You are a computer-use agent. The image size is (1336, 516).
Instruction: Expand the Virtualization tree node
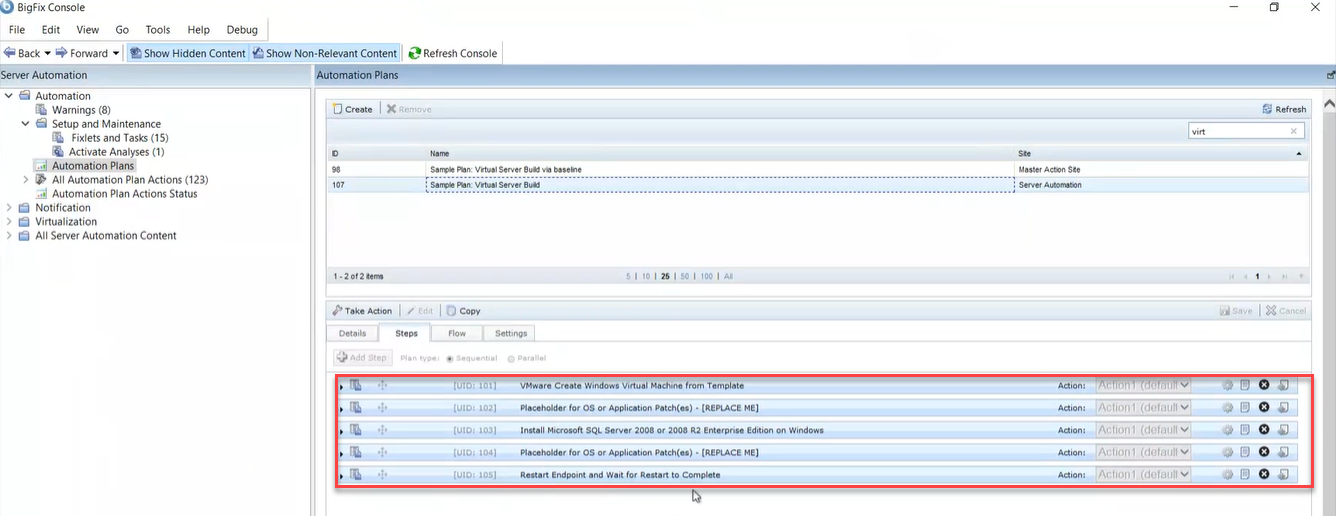coord(9,222)
